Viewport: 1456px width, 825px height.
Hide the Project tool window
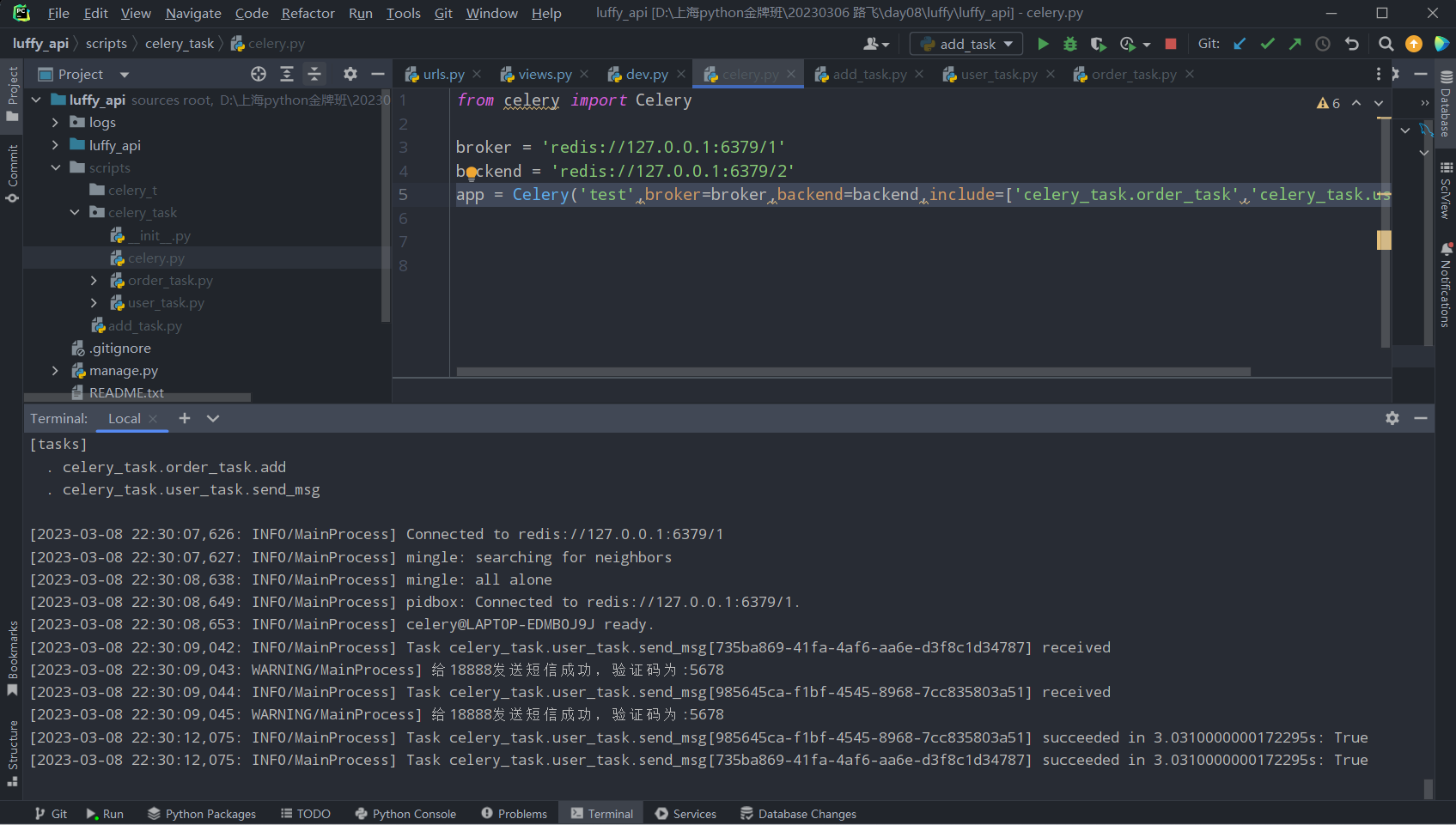tap(378, 74)
